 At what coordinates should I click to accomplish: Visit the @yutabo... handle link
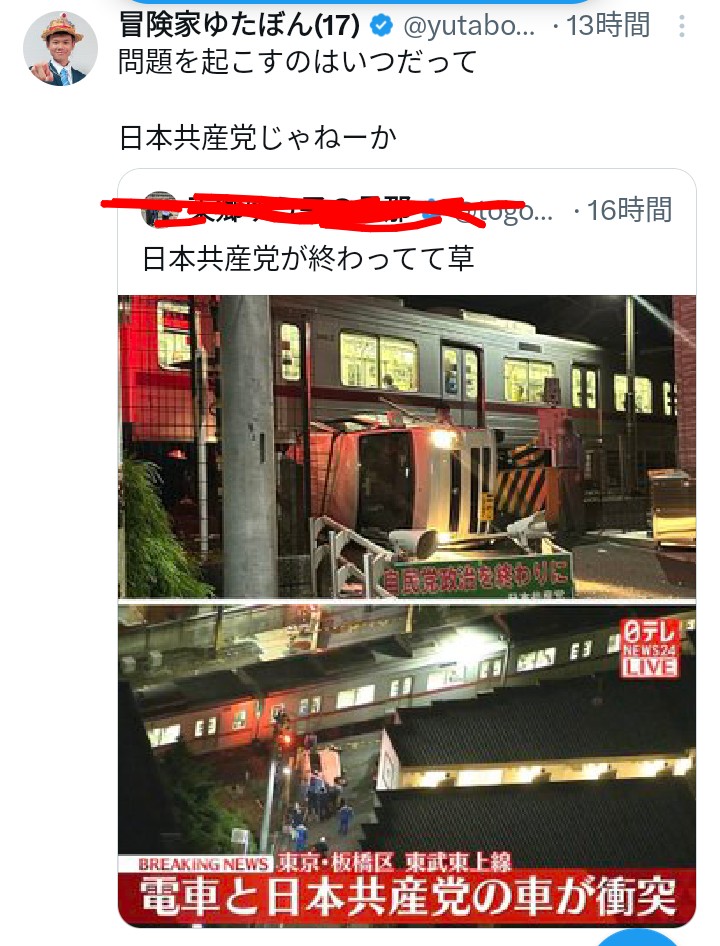pos(469,26)
